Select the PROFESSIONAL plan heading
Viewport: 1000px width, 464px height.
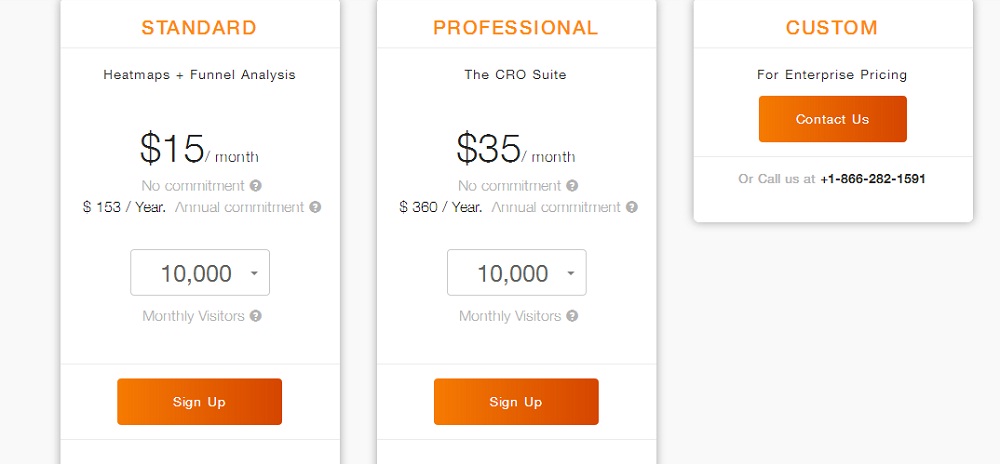coord(516,27)
